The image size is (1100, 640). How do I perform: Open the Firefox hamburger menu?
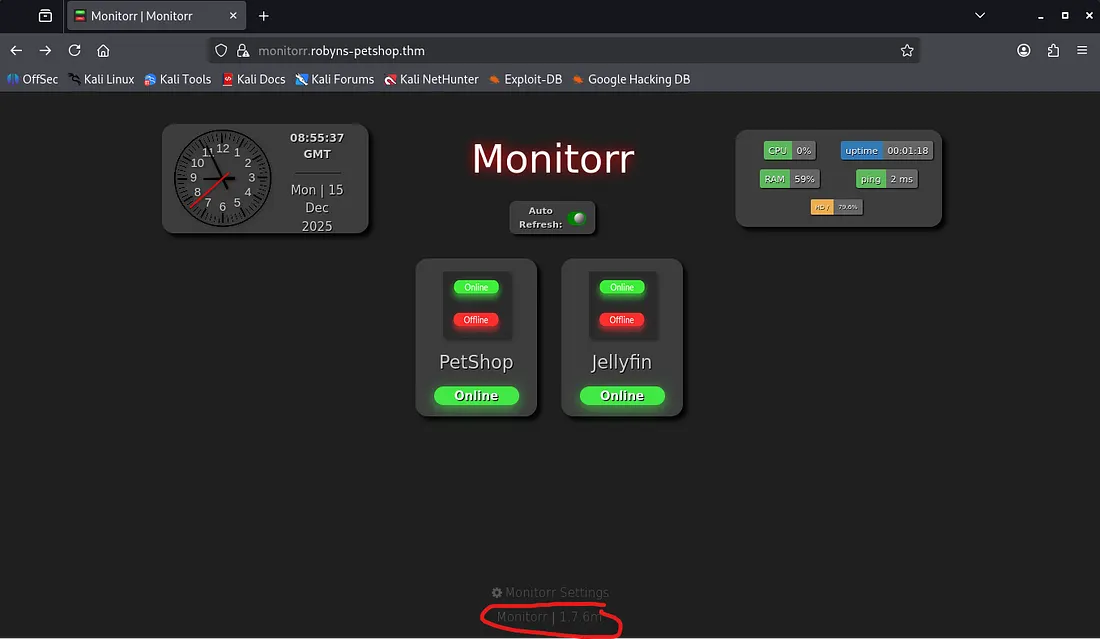point(1082,50)
